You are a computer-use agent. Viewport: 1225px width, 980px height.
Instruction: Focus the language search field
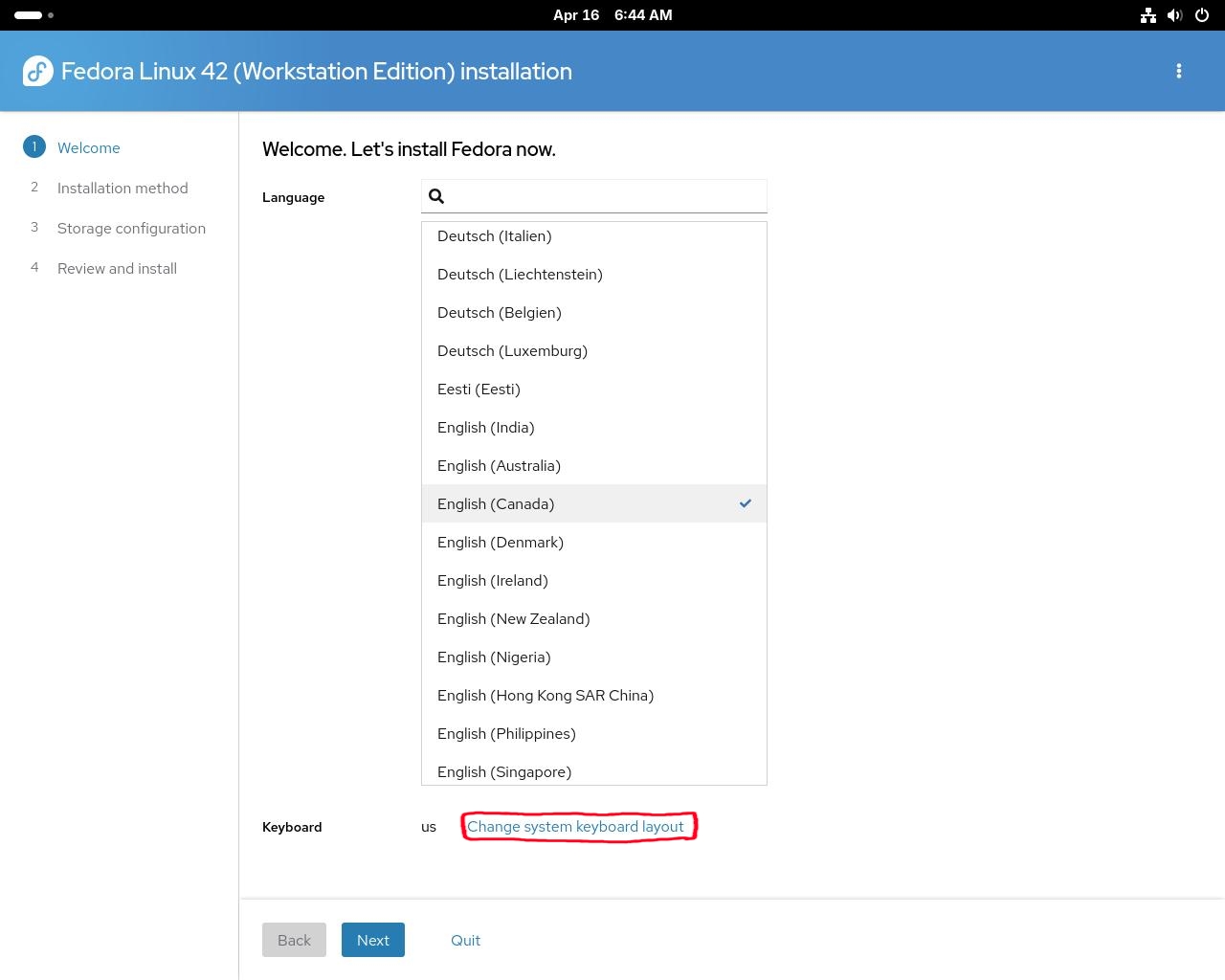tap(594, 196)
